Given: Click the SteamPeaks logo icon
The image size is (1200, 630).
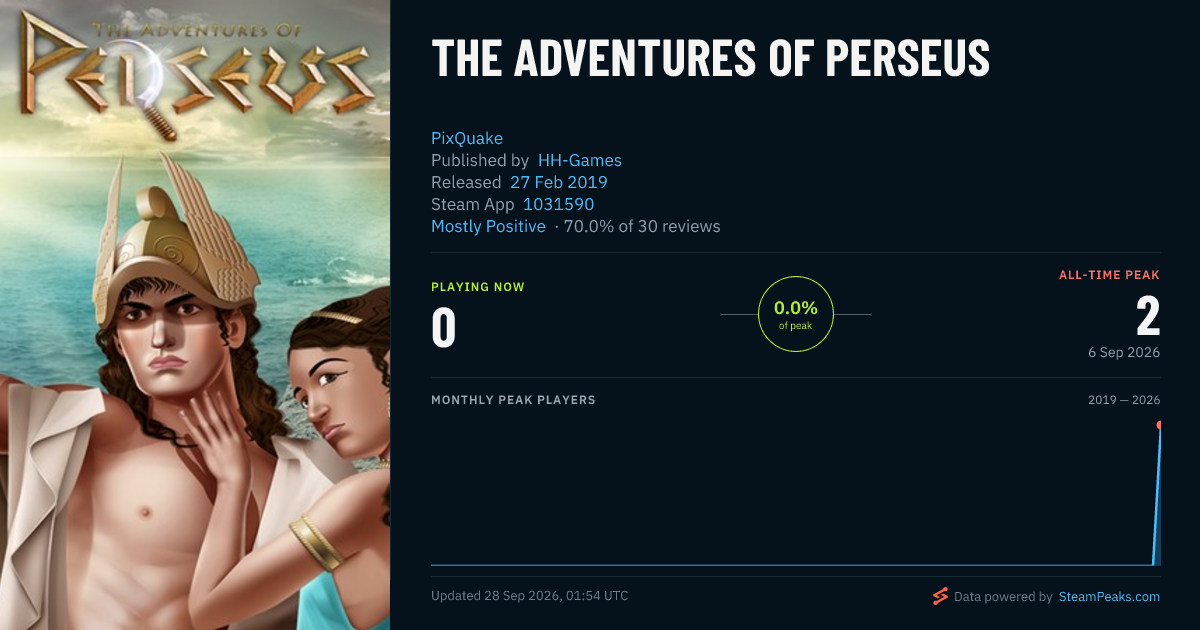Looking at the screenshot, I should tap(940, 596).
